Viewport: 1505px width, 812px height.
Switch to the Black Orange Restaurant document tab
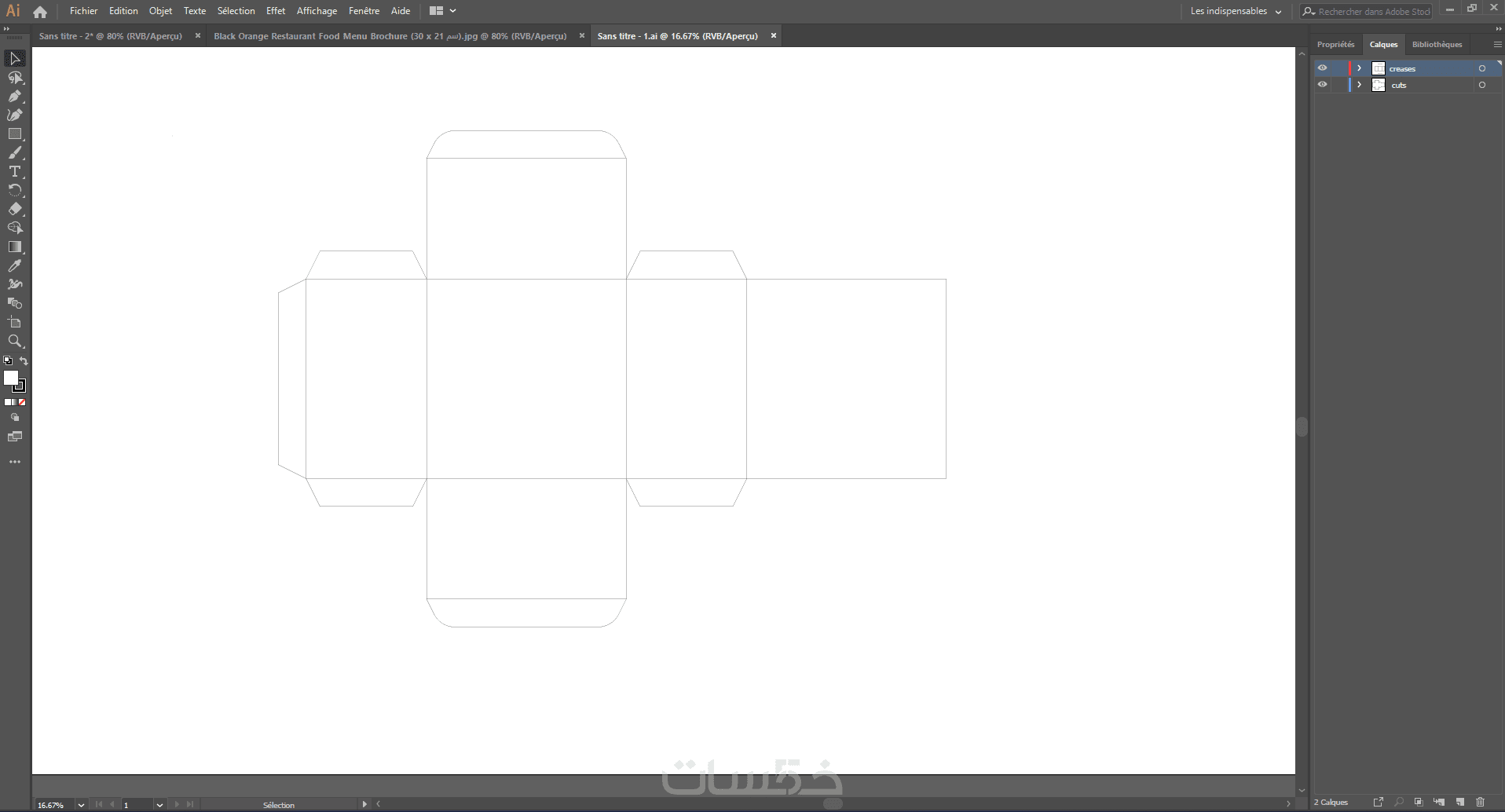(390, 36)
